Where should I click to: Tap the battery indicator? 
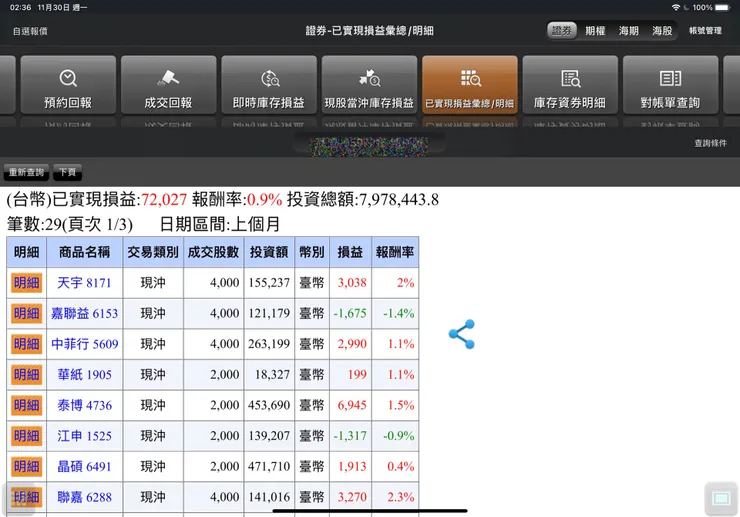[x=723, y=8]
